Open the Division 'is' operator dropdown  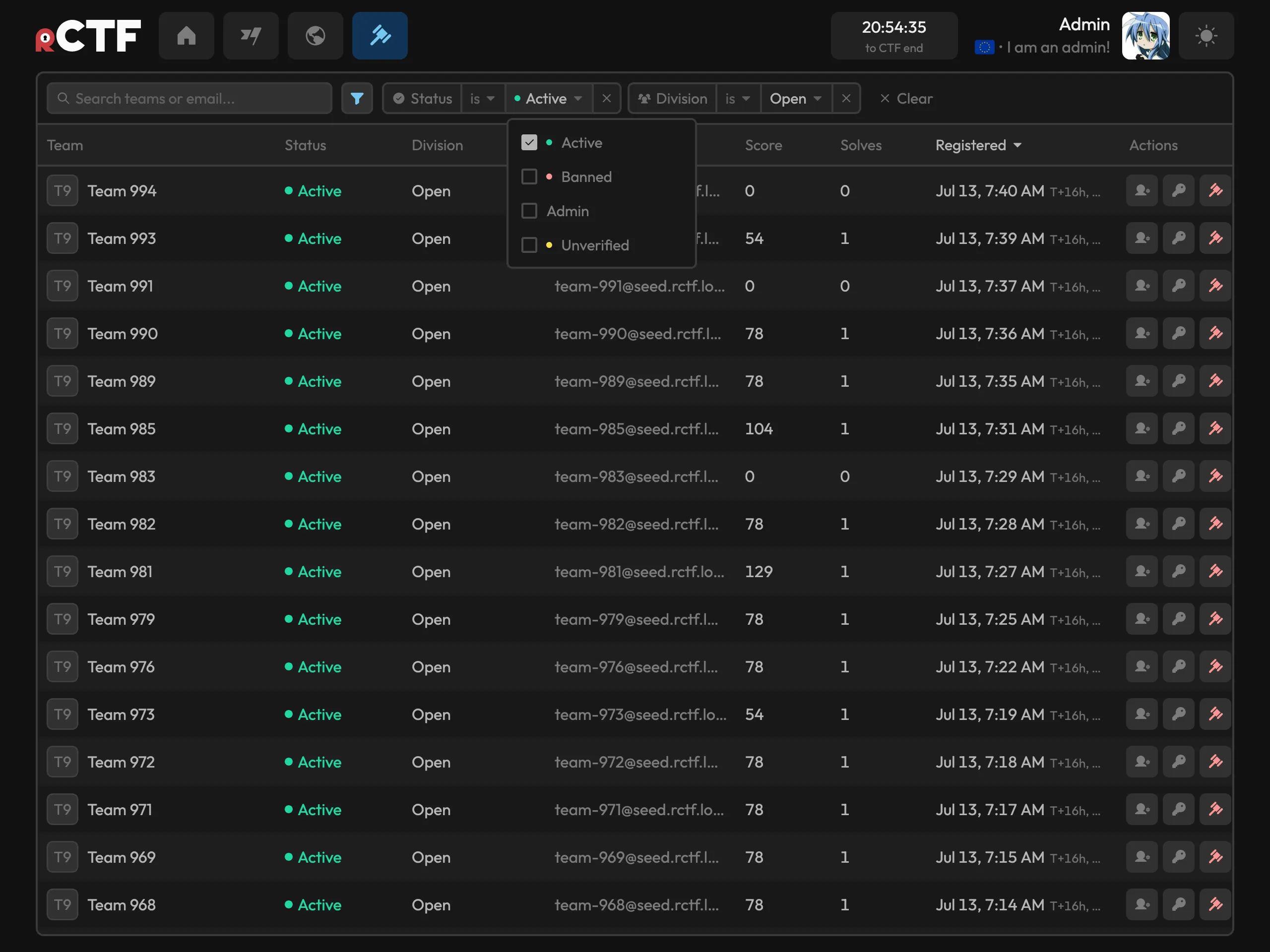[738, 99]
